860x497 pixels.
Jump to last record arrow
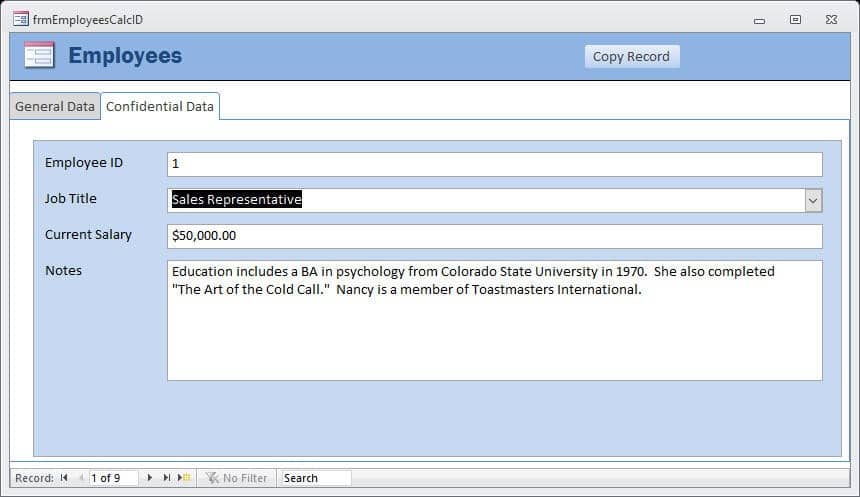166,478
